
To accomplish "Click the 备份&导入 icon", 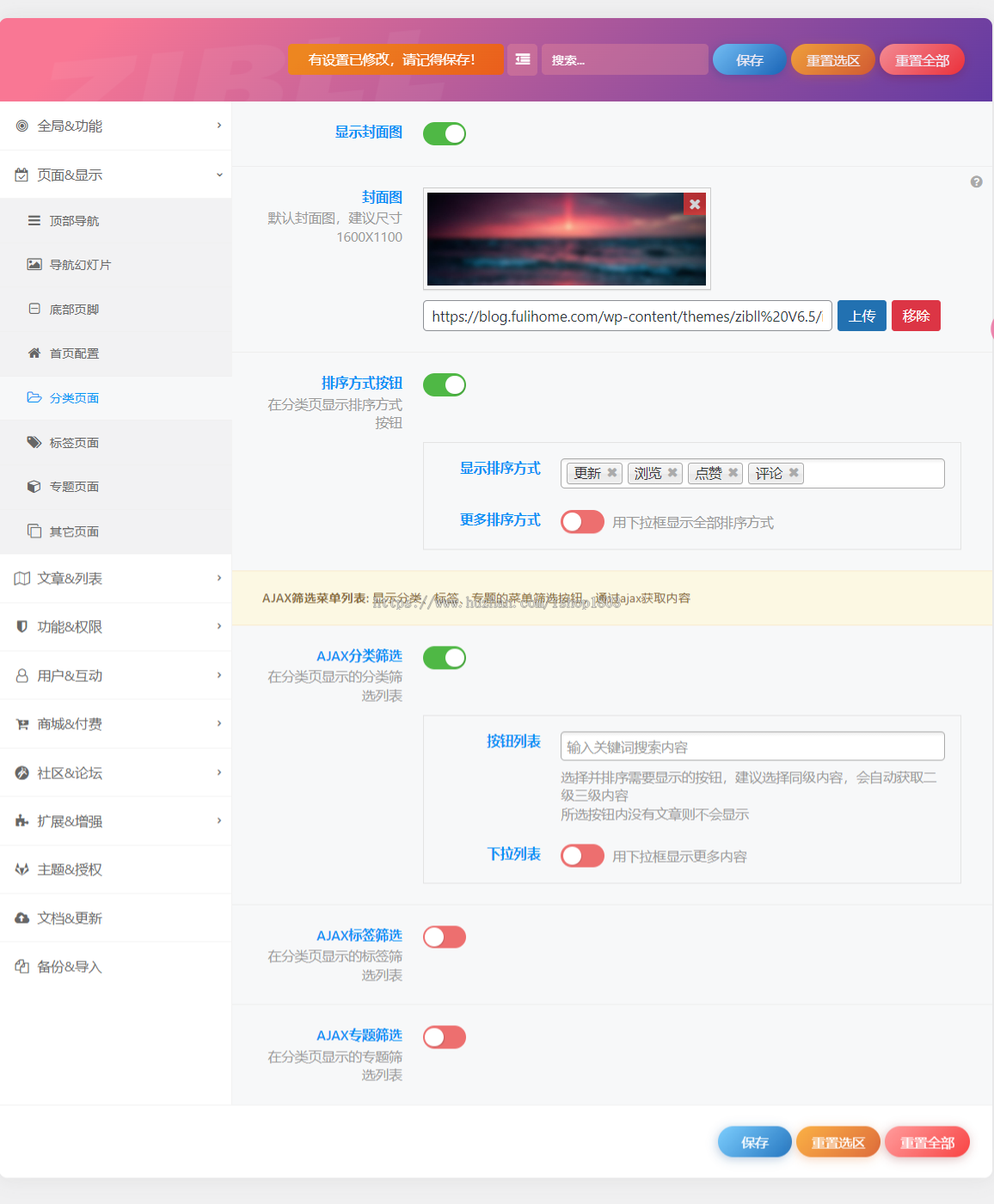I will (x=22, y=967).
